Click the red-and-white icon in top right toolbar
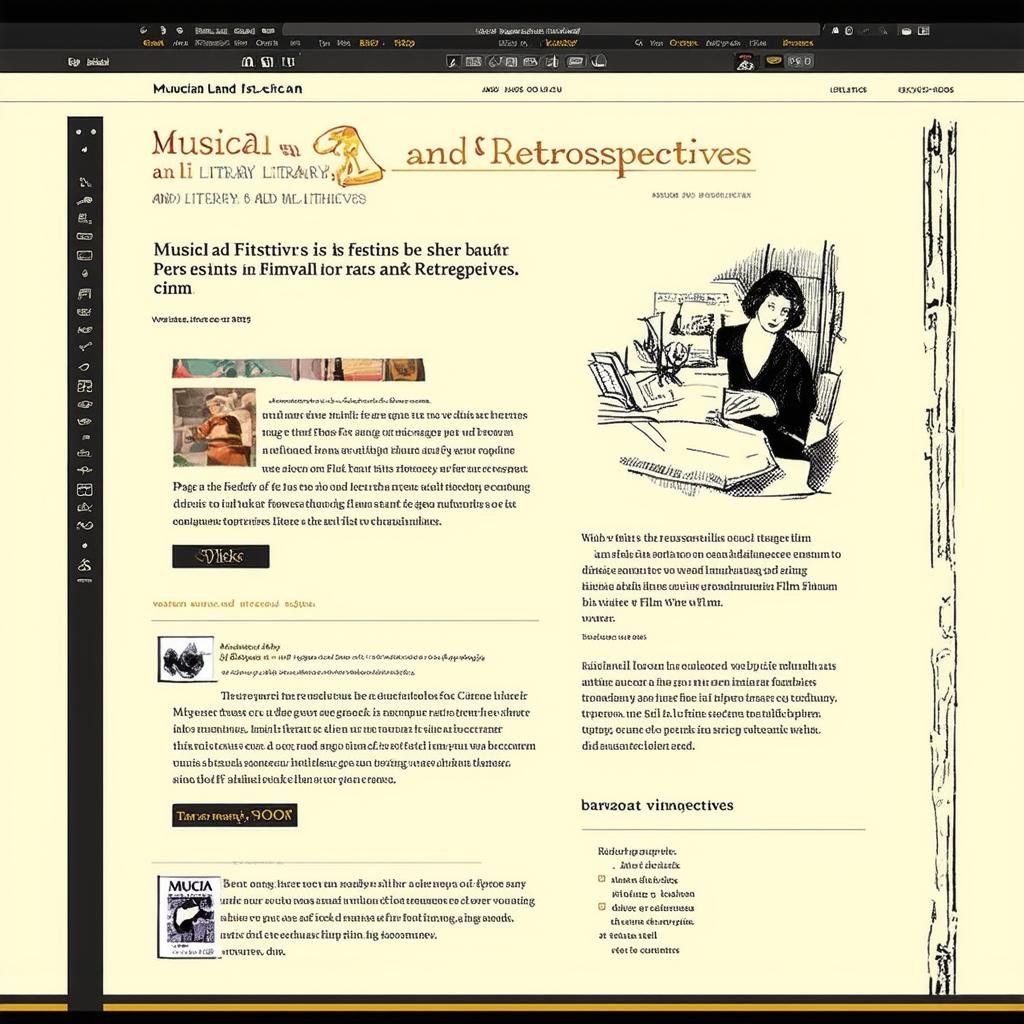The width and height of the screenshot is (1024, 1024). [x=744, y=61]
